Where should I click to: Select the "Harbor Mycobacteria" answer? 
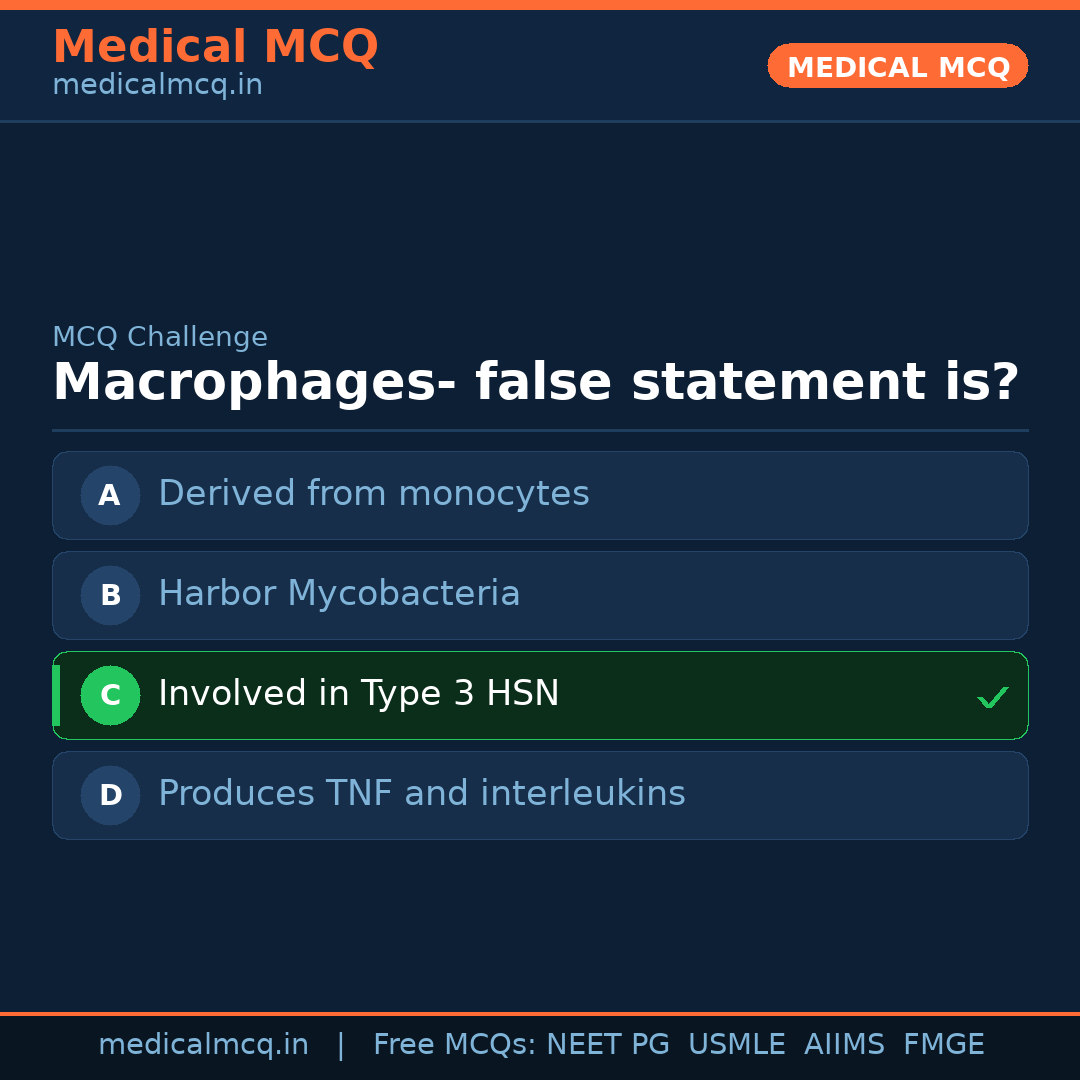pos(339,594)
